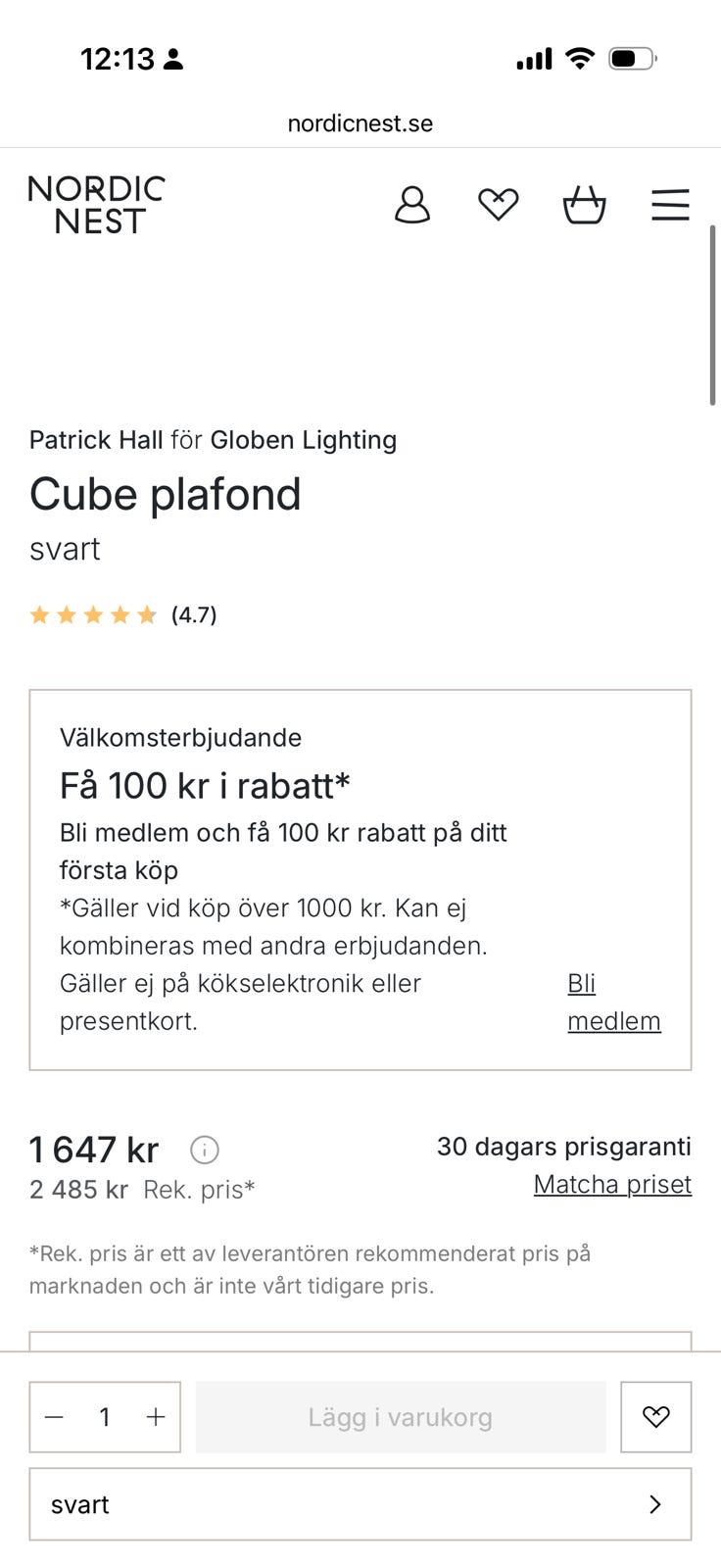This screenshot has width=721, height=1568.
Task: Follow the Bli medlem link
Action: (614, 1002)
